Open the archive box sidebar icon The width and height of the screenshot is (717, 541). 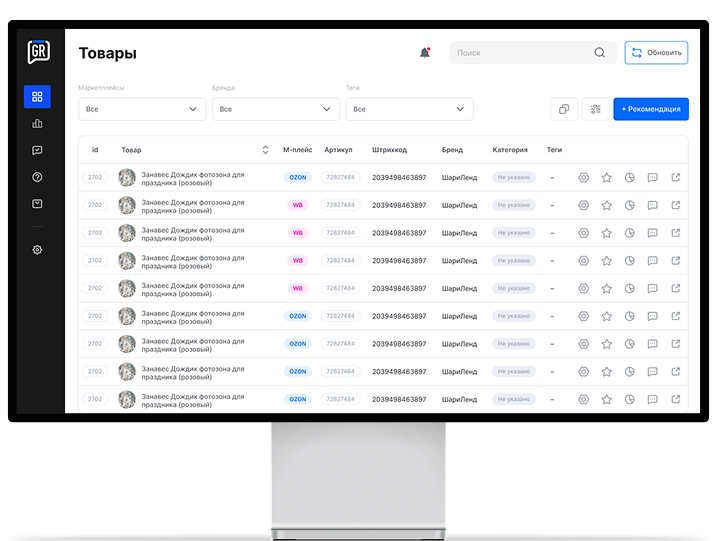(37, 204)
